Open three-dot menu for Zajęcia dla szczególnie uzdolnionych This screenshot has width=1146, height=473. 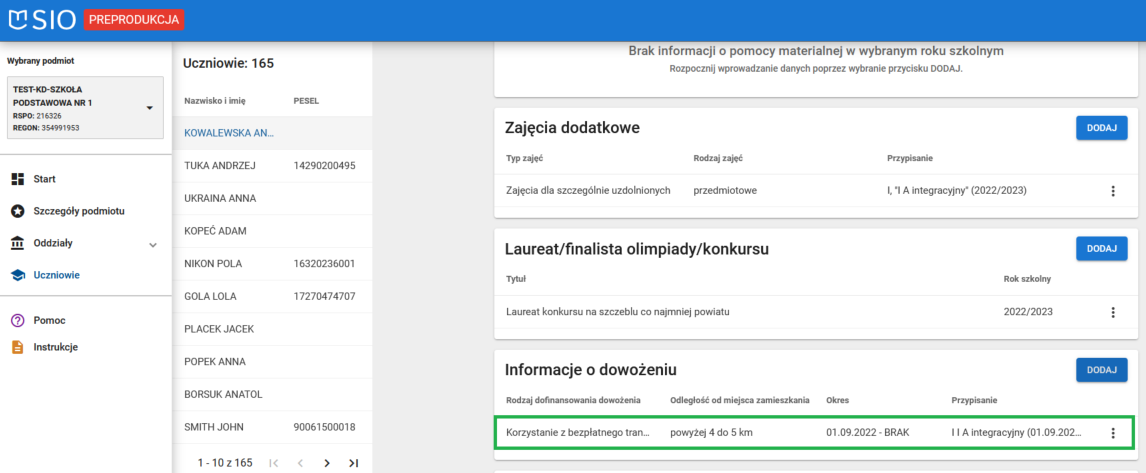coord(1113,191)
